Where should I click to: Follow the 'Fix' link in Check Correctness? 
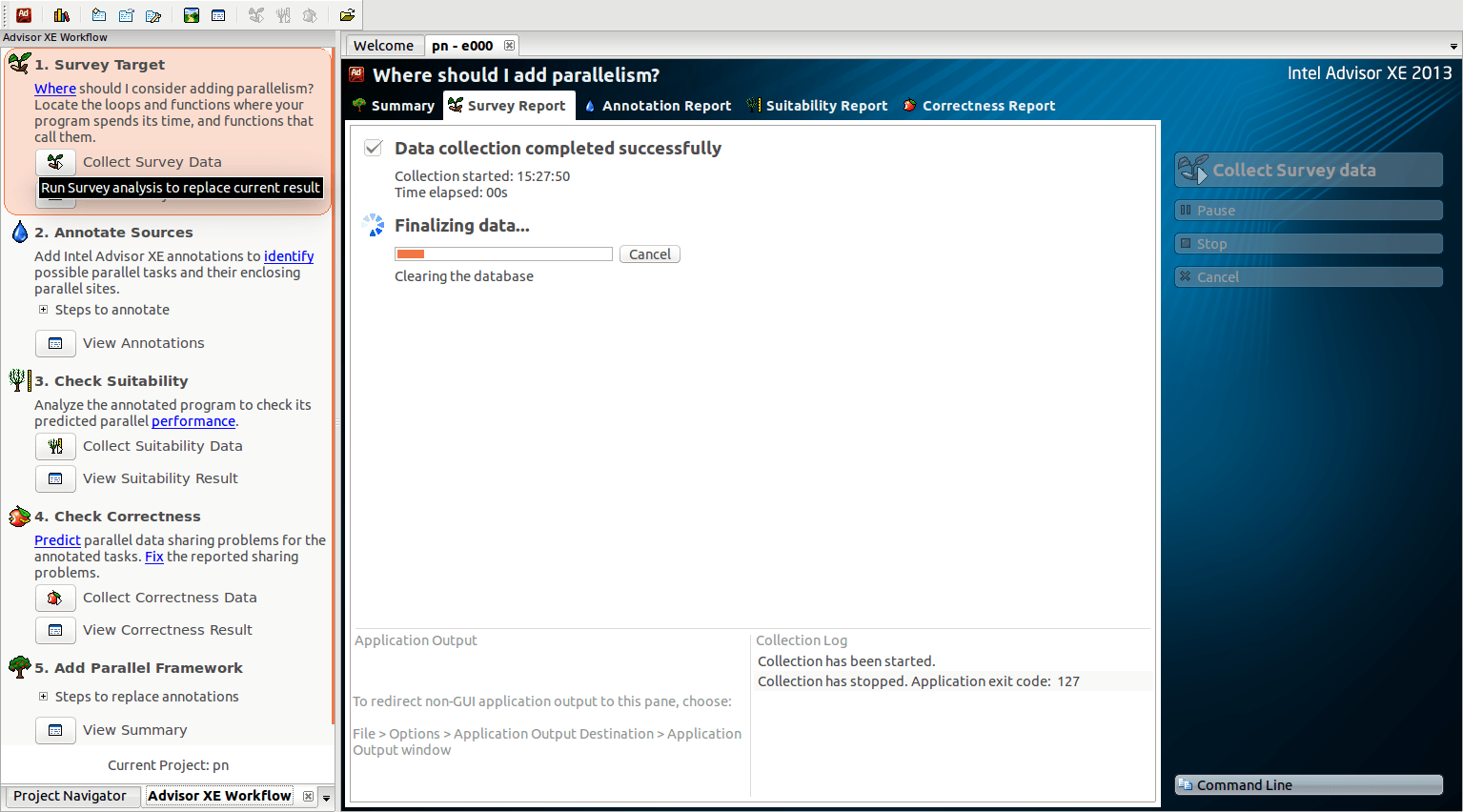[x=154, y=557]
